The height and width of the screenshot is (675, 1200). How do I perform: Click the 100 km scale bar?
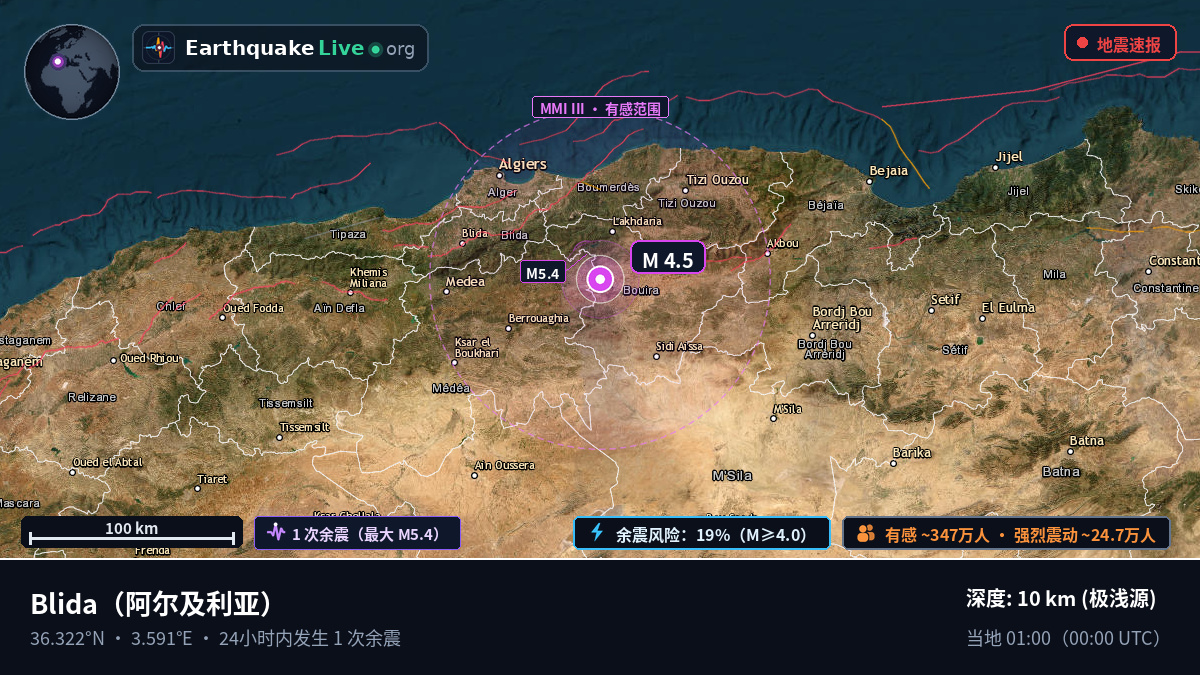coord(132,532)
